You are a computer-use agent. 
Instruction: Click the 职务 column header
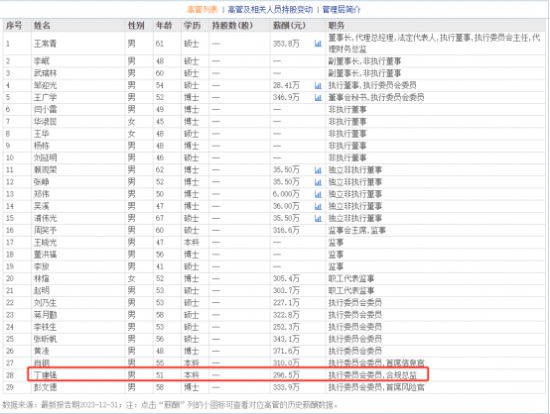coord(336,25)
